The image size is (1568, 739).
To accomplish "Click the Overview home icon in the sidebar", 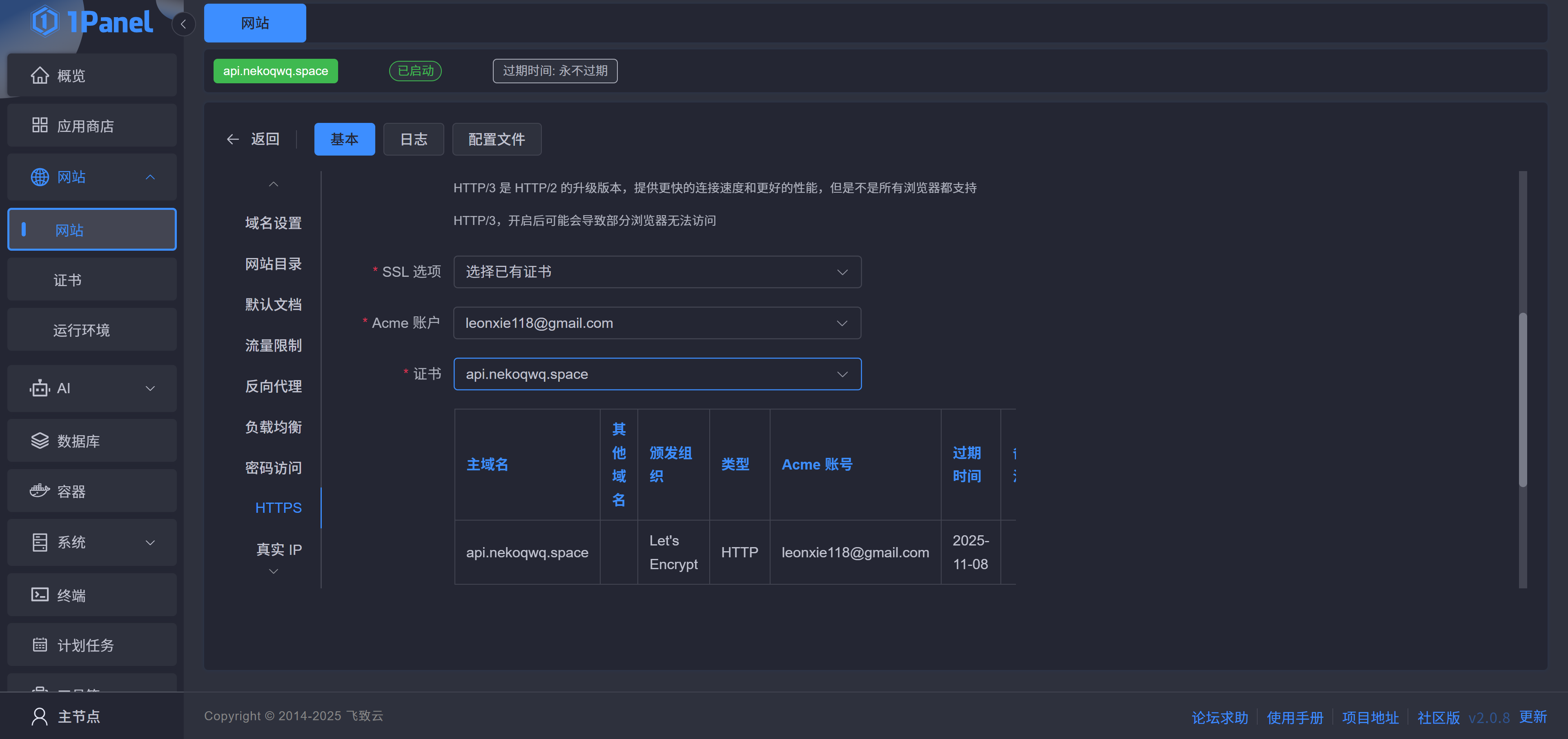I will click(x=40, y=76).
